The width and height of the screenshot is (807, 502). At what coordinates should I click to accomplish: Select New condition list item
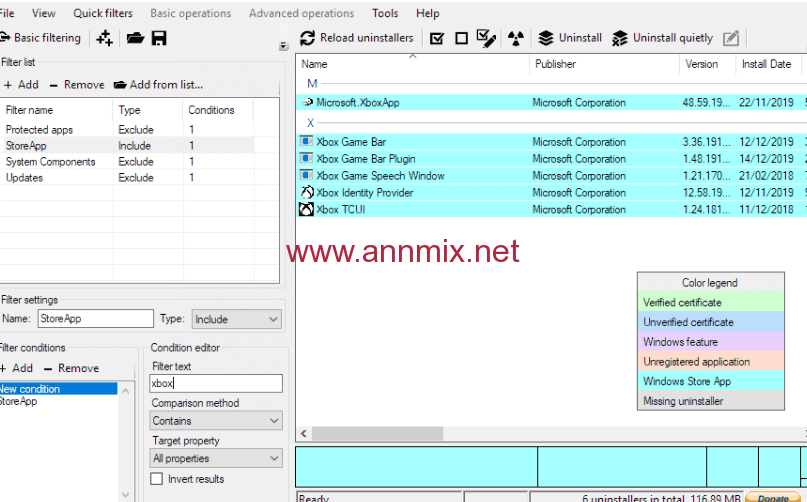point(58,389)
